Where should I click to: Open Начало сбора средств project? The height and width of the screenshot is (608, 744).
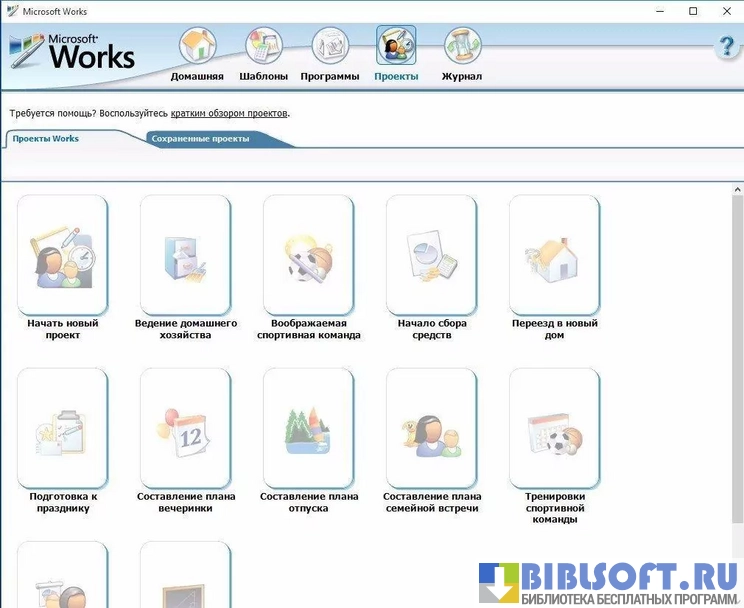coord(431,255)
